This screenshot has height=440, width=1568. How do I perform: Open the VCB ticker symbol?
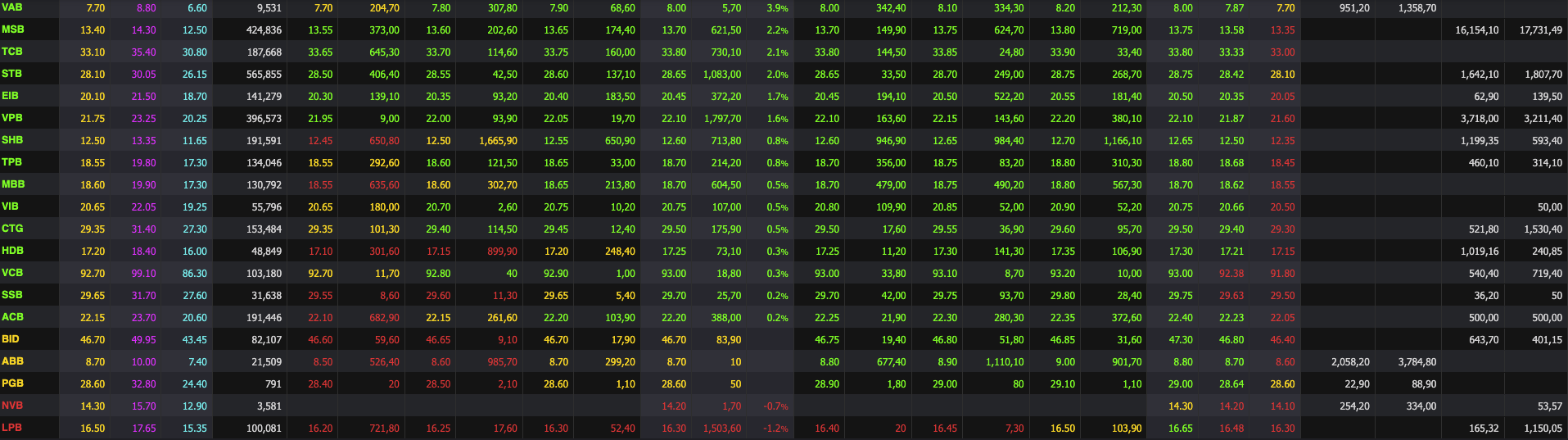coord(12,273)
